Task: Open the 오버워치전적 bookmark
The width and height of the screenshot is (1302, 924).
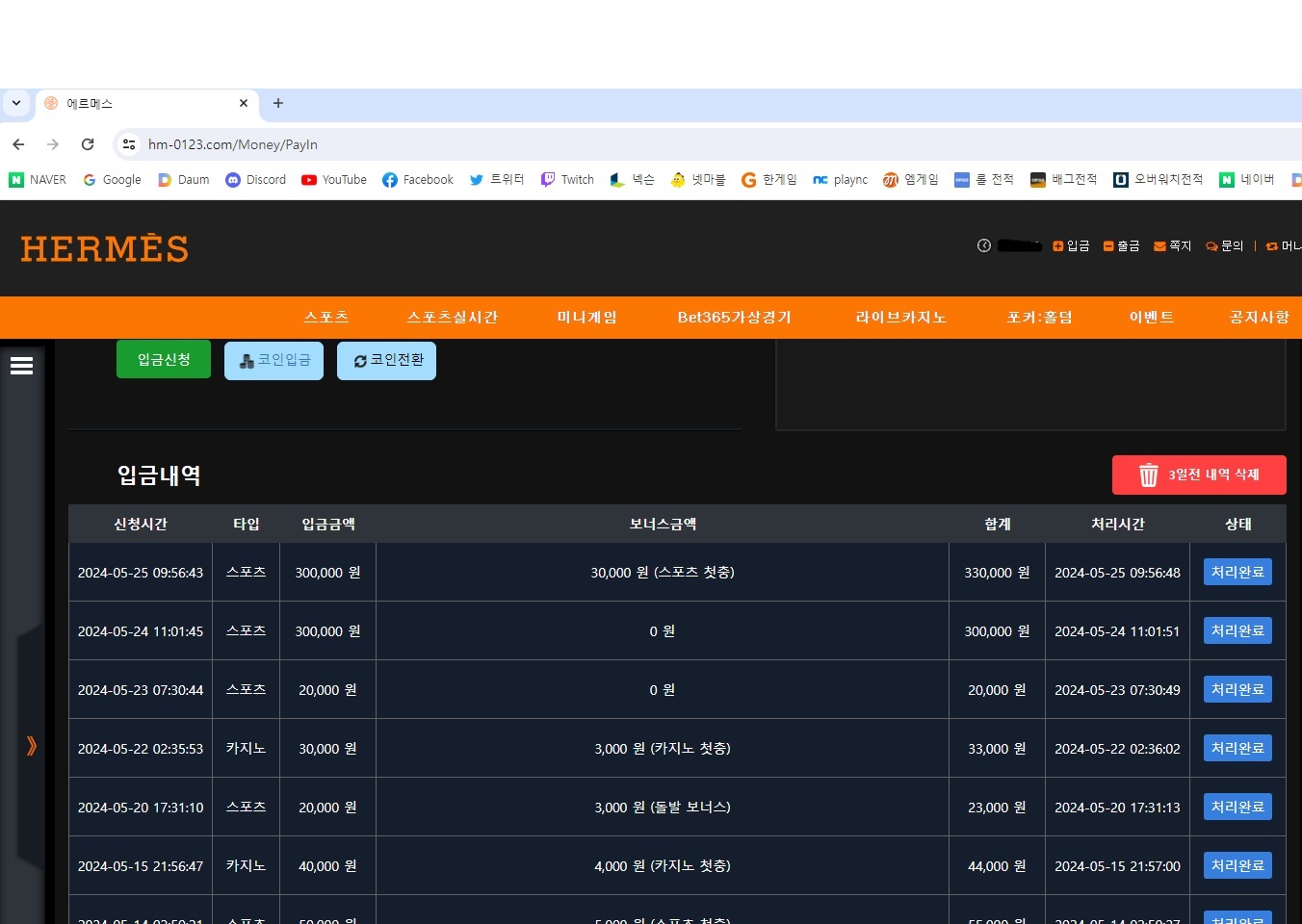Action: coord(1159,180)
